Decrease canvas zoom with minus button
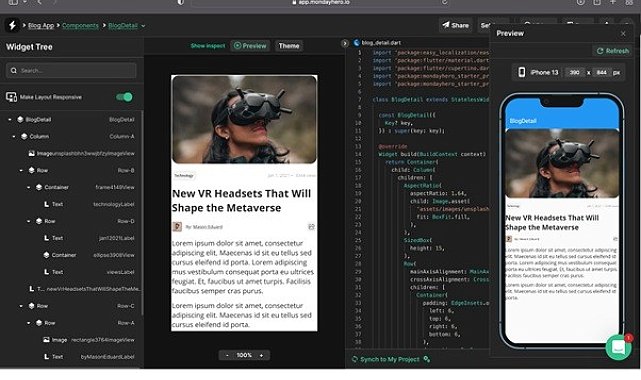641x380 pixels. point(227,355)
